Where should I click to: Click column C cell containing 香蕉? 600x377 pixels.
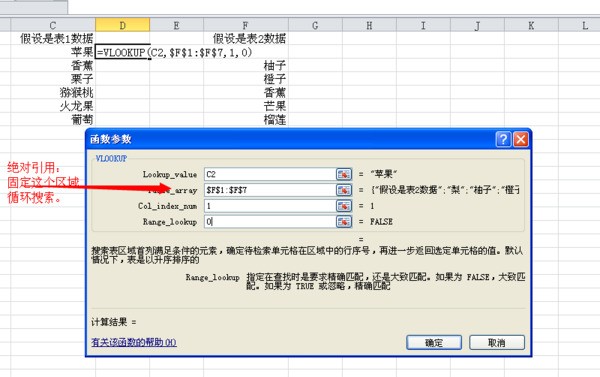click(53, 65)
